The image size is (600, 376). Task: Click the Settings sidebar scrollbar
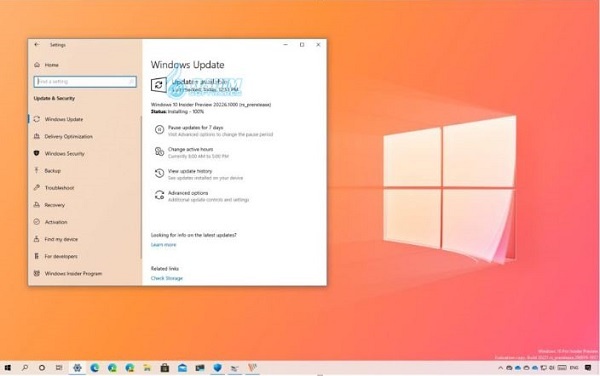(x=141, y=187)
